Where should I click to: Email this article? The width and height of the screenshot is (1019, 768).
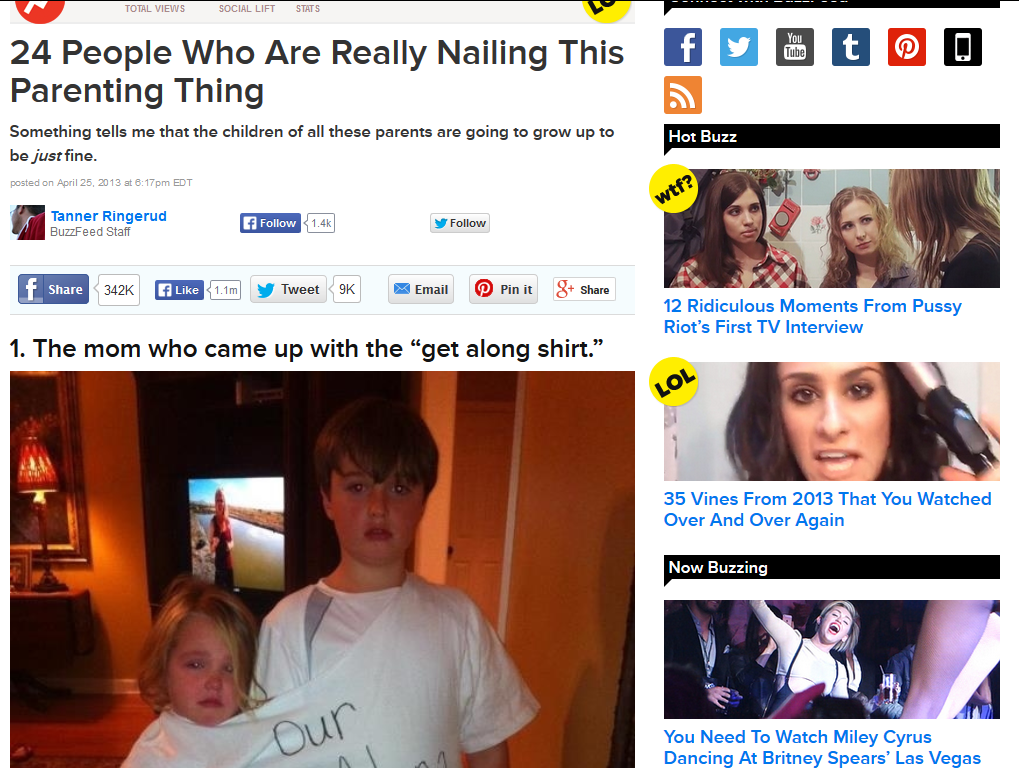click(x=421, y=289)
